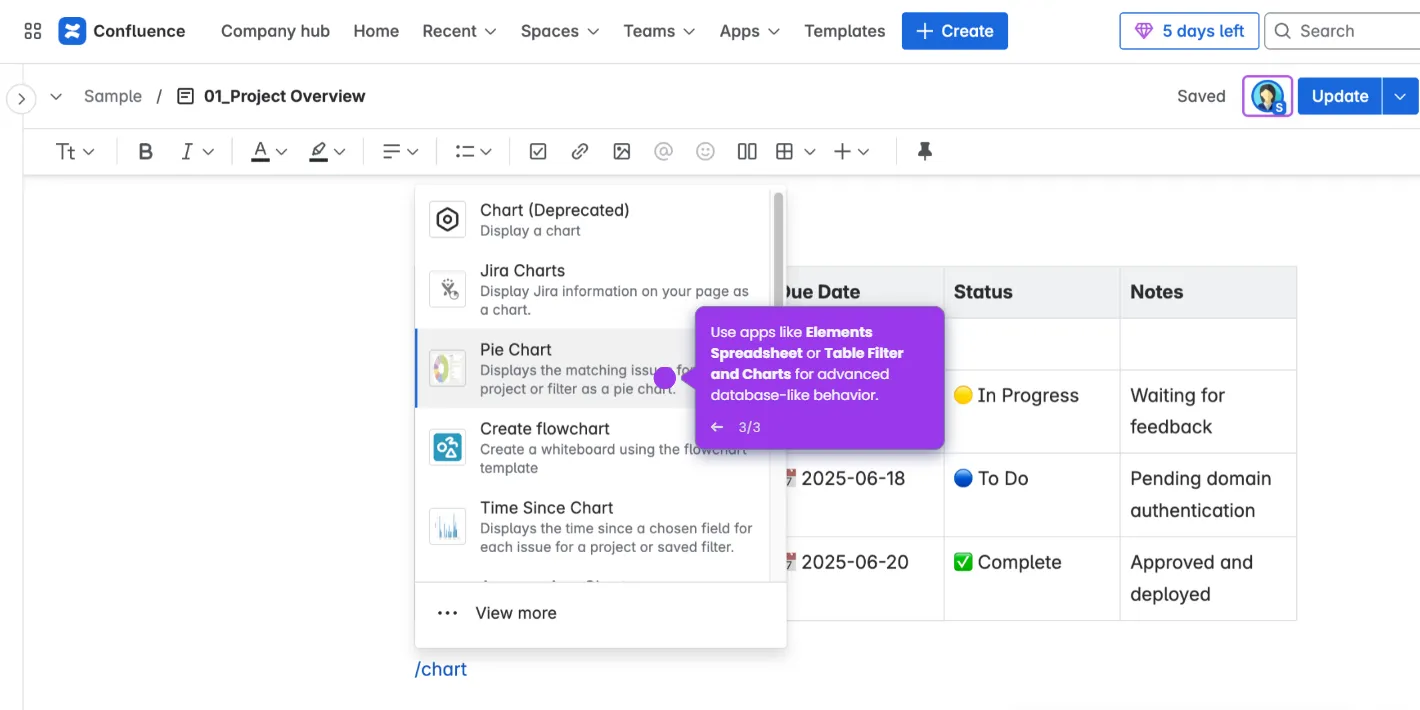Click the pin toolbar icon
The width and height of the screenshot is (1420, 710).
pyautogui.click(x=925, y=151)
